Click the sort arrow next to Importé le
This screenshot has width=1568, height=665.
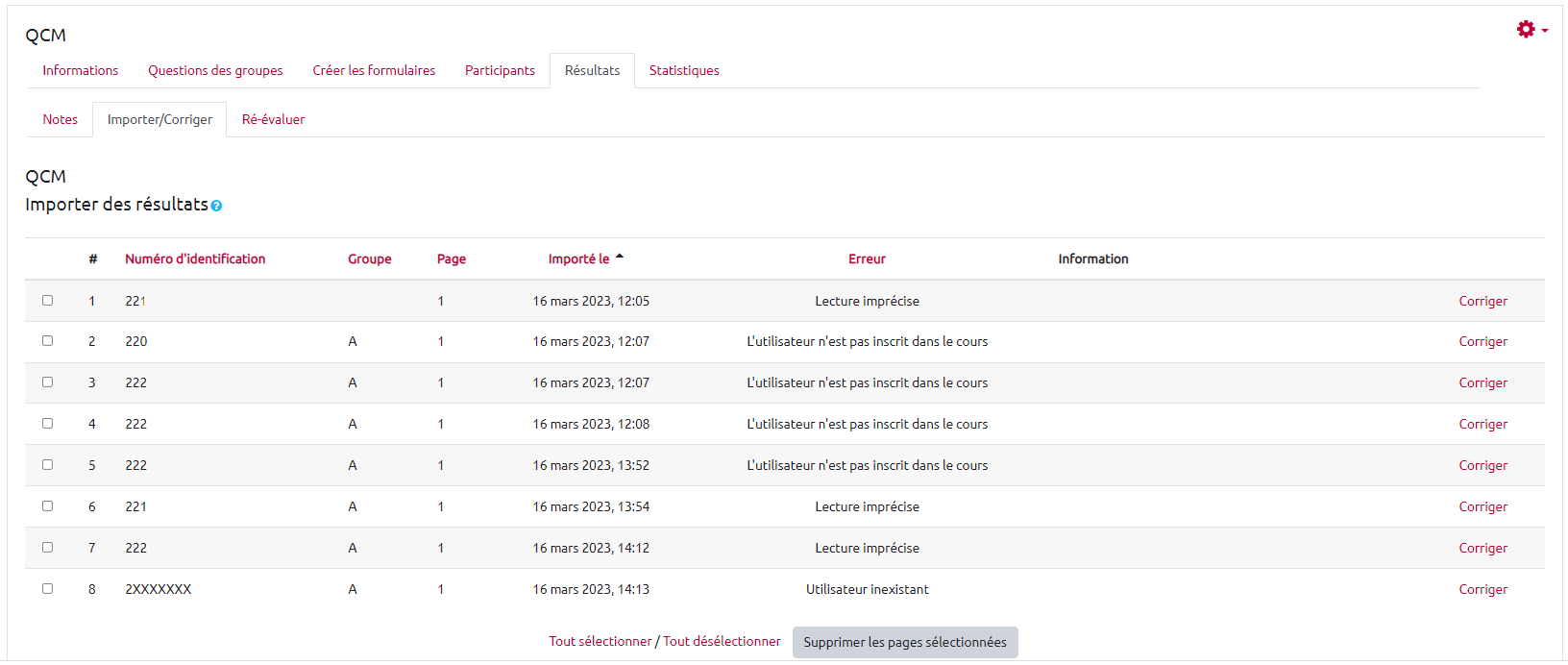[620, 257]
